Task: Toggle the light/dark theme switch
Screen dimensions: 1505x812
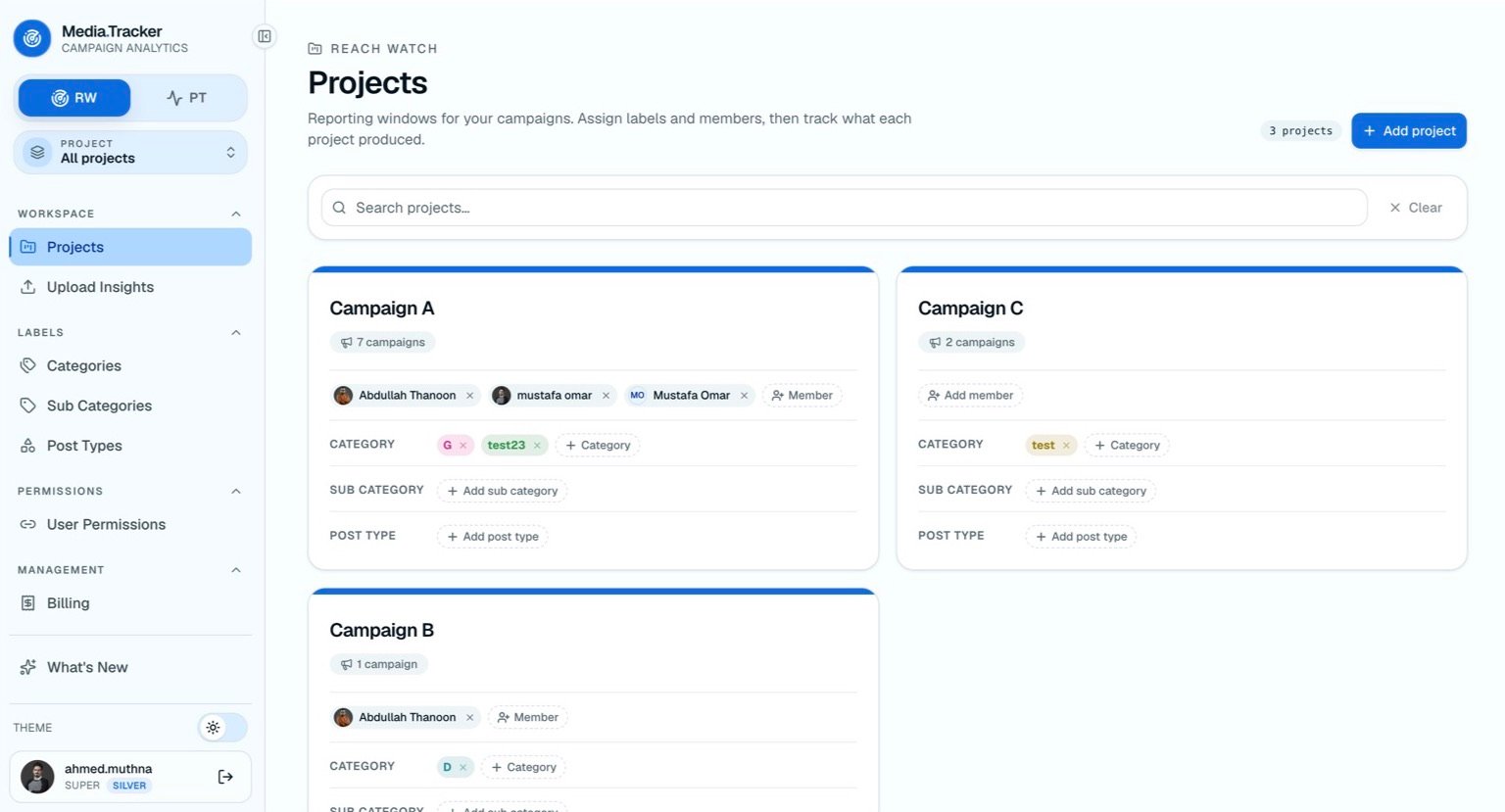Action: (222, 728)
